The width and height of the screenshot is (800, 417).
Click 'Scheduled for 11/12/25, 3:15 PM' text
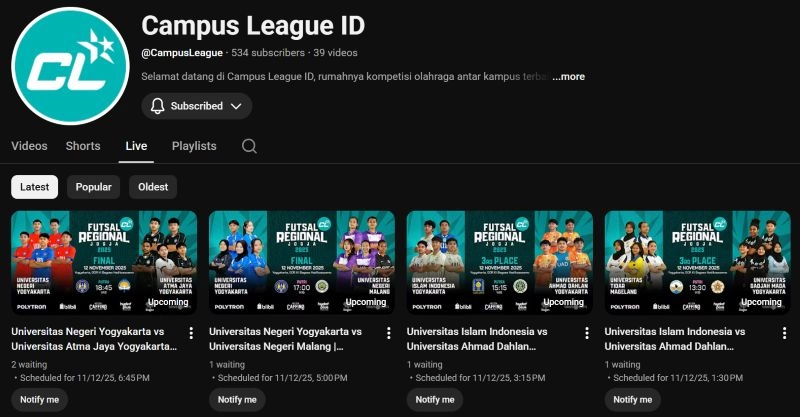point(480,378)
